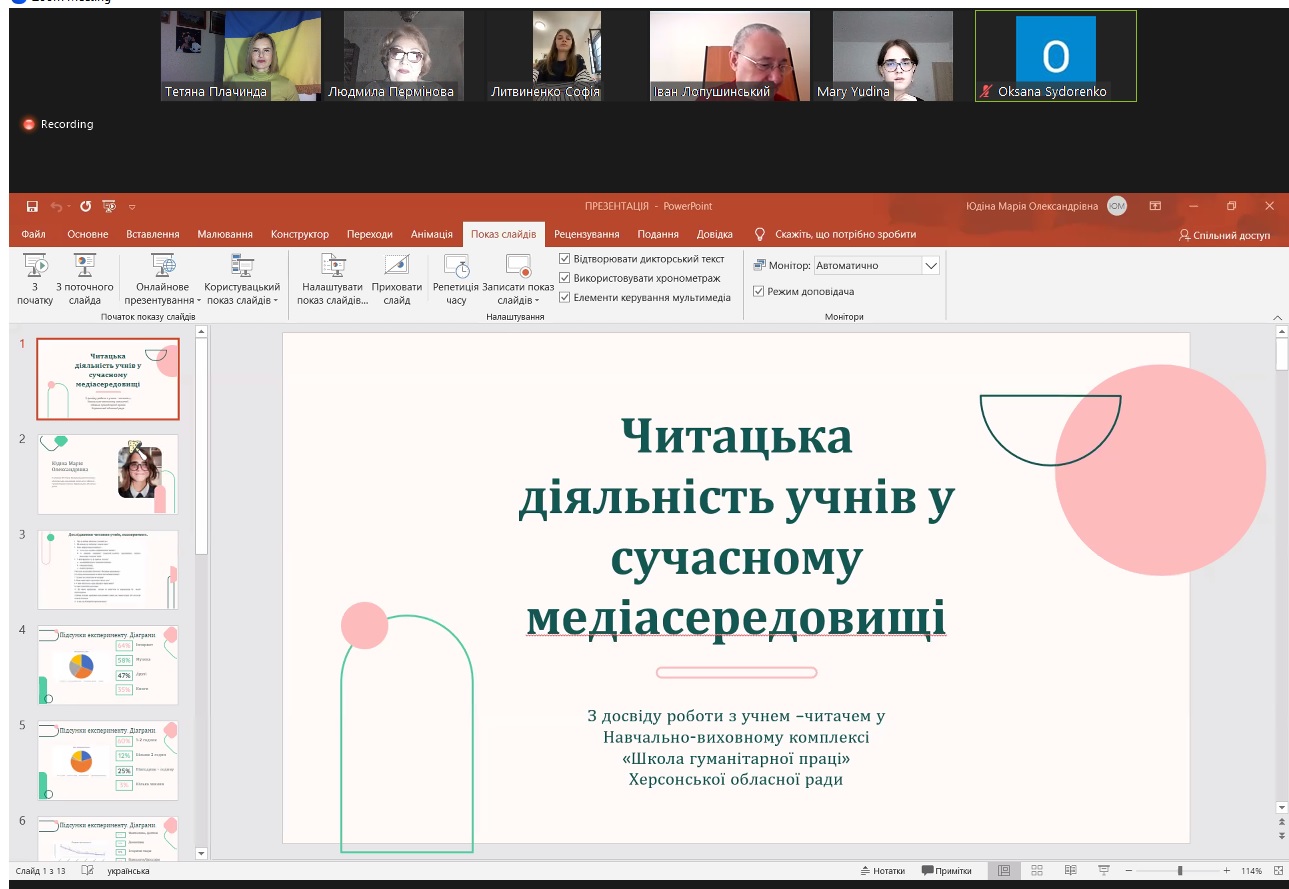Switch to 'Рецензування' ribbon tab
Image resolution: width=1289 pixels, height=889 pixels.
(587, 234)
